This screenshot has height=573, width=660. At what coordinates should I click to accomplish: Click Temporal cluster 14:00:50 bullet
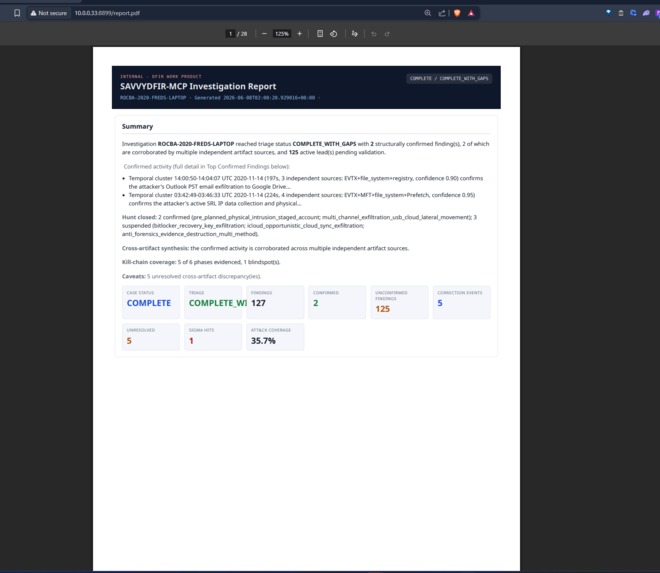coord(306,182)
